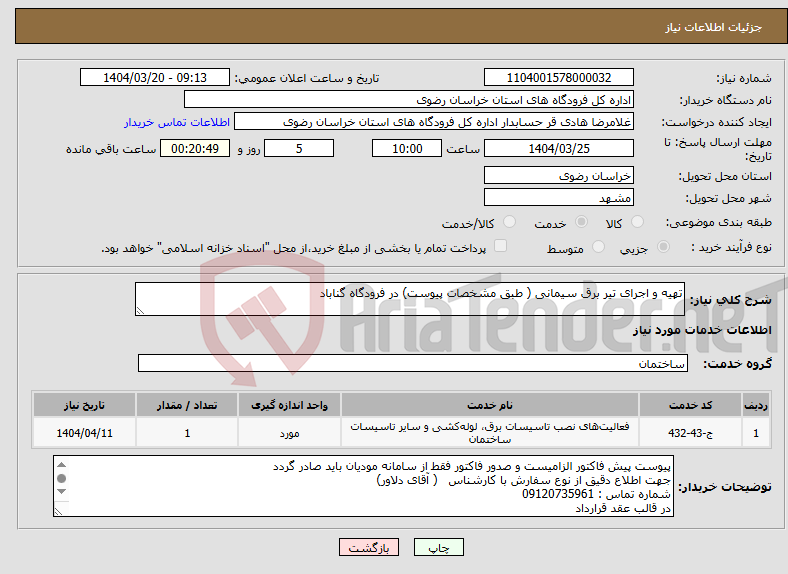The height and width of the screenshot is (574, 788).
Task: Select the خدمت radio button
Action: point(581,222)
